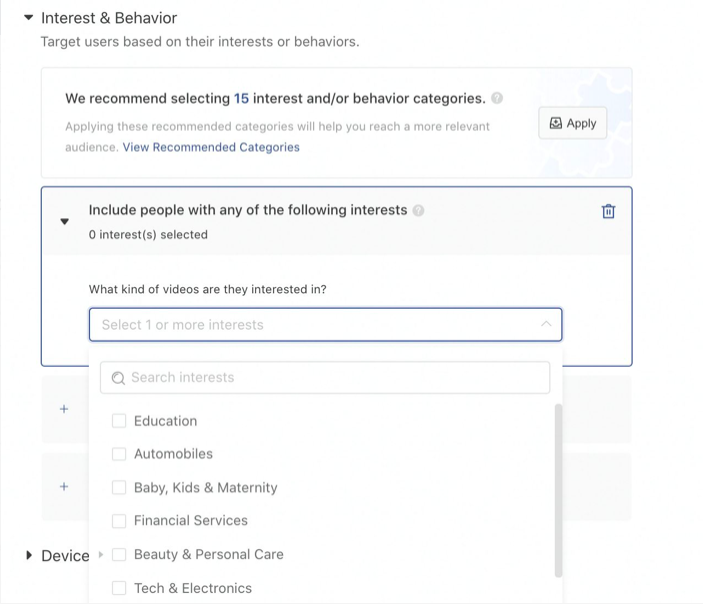
Task: Click help icon beside recommended categories text
Action: 498,99
